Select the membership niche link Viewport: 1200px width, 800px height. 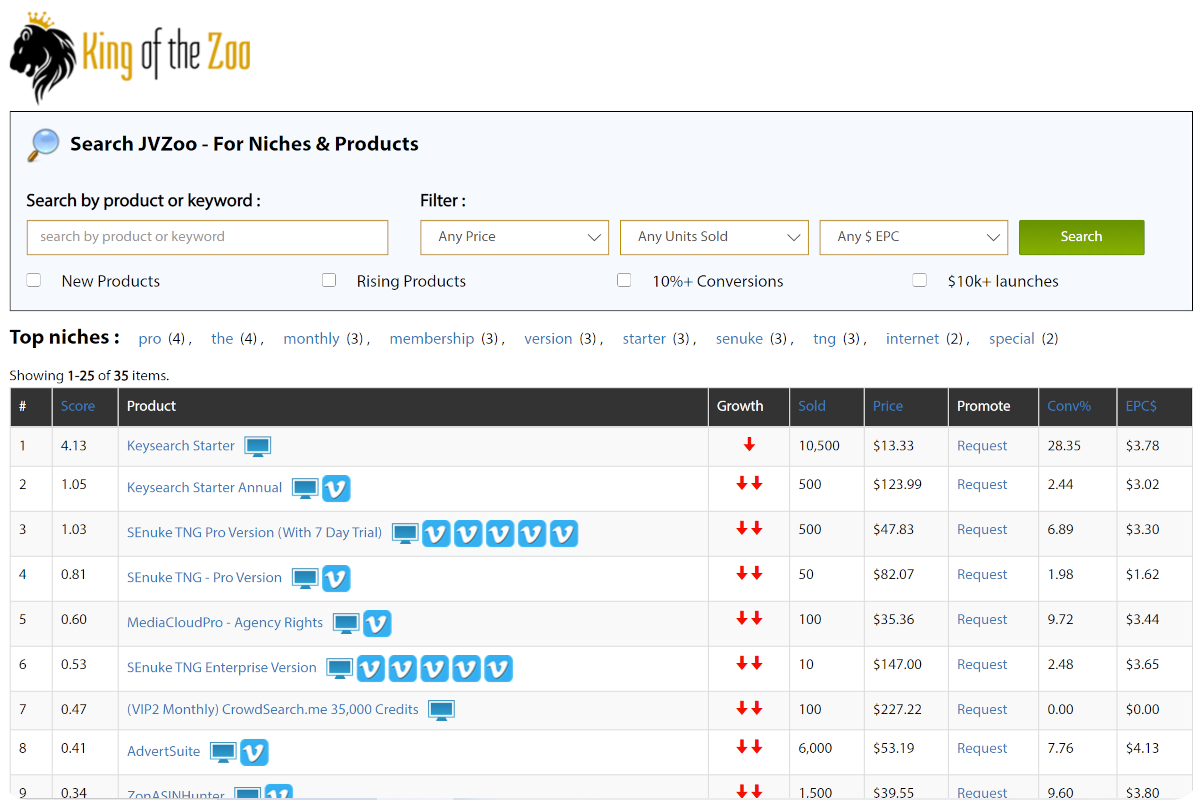431,339
